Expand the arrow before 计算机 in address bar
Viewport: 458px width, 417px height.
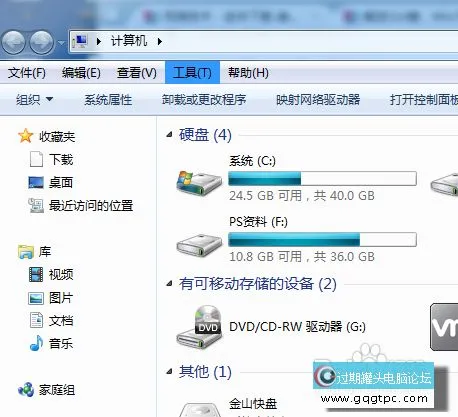tap(99, 41)
